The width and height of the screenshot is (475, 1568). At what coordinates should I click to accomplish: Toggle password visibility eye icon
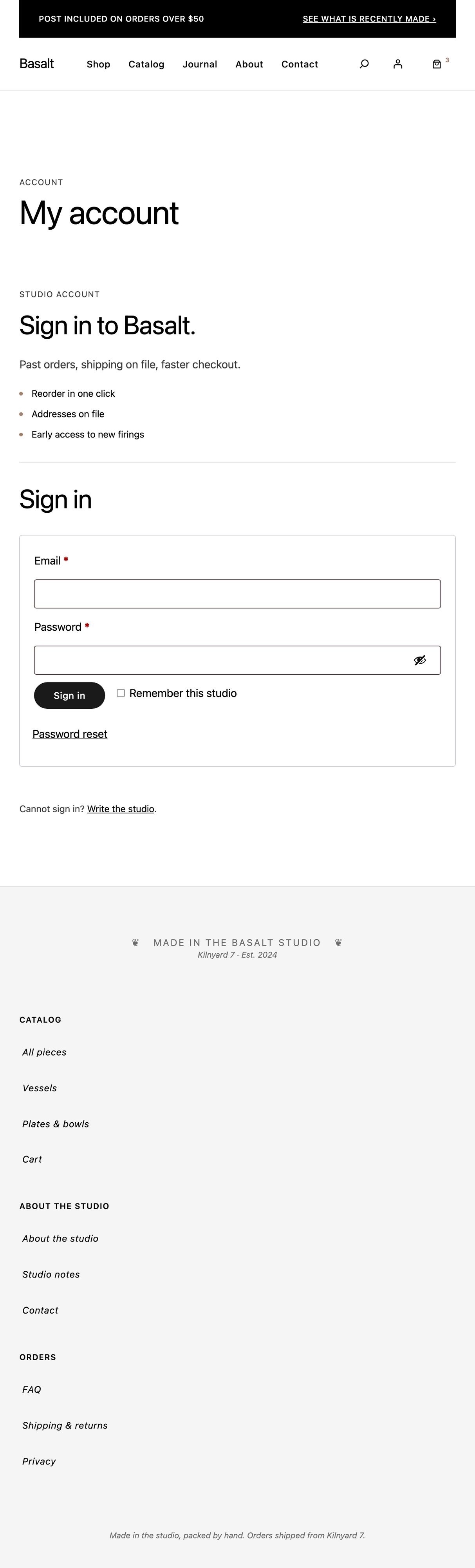pyautogui.click(x=420, y=661)
